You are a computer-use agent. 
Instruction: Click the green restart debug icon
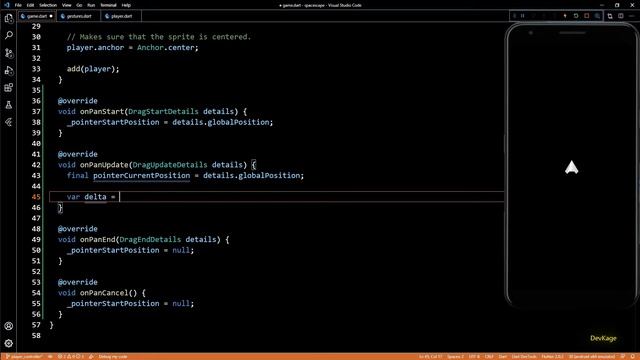click(x=576, y=16)
